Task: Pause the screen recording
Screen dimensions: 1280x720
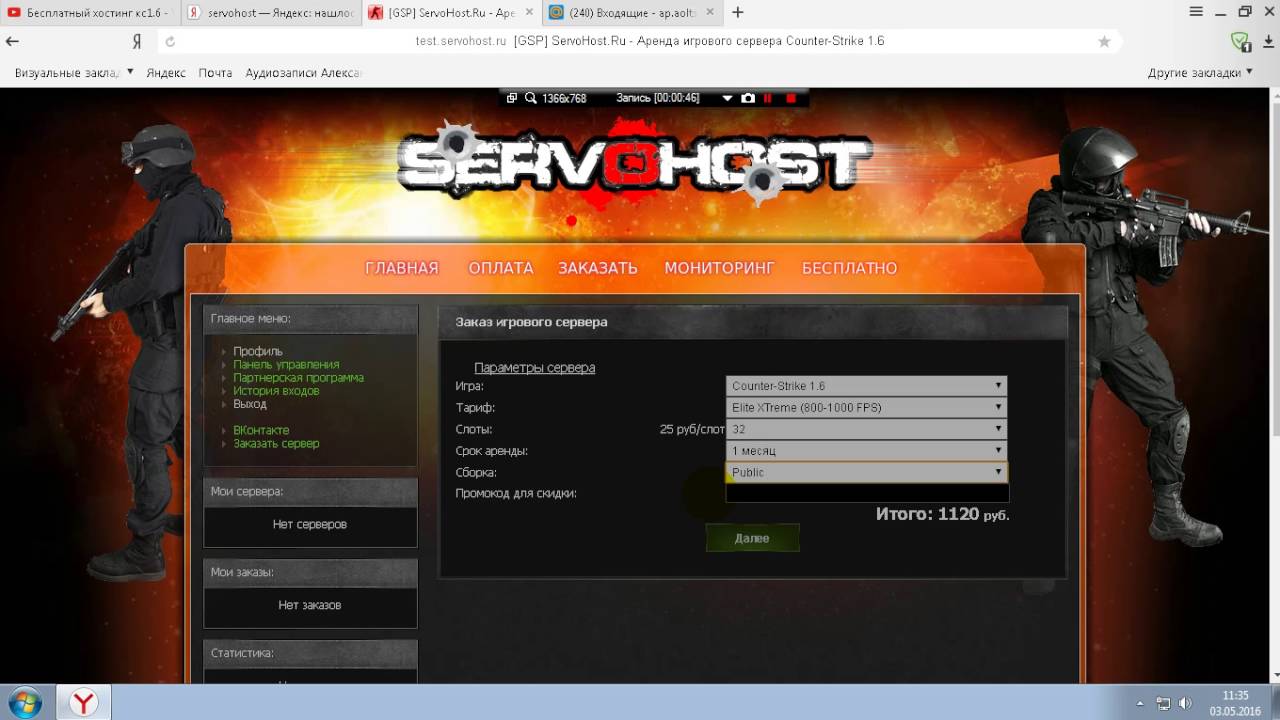Action: [768, 98]
